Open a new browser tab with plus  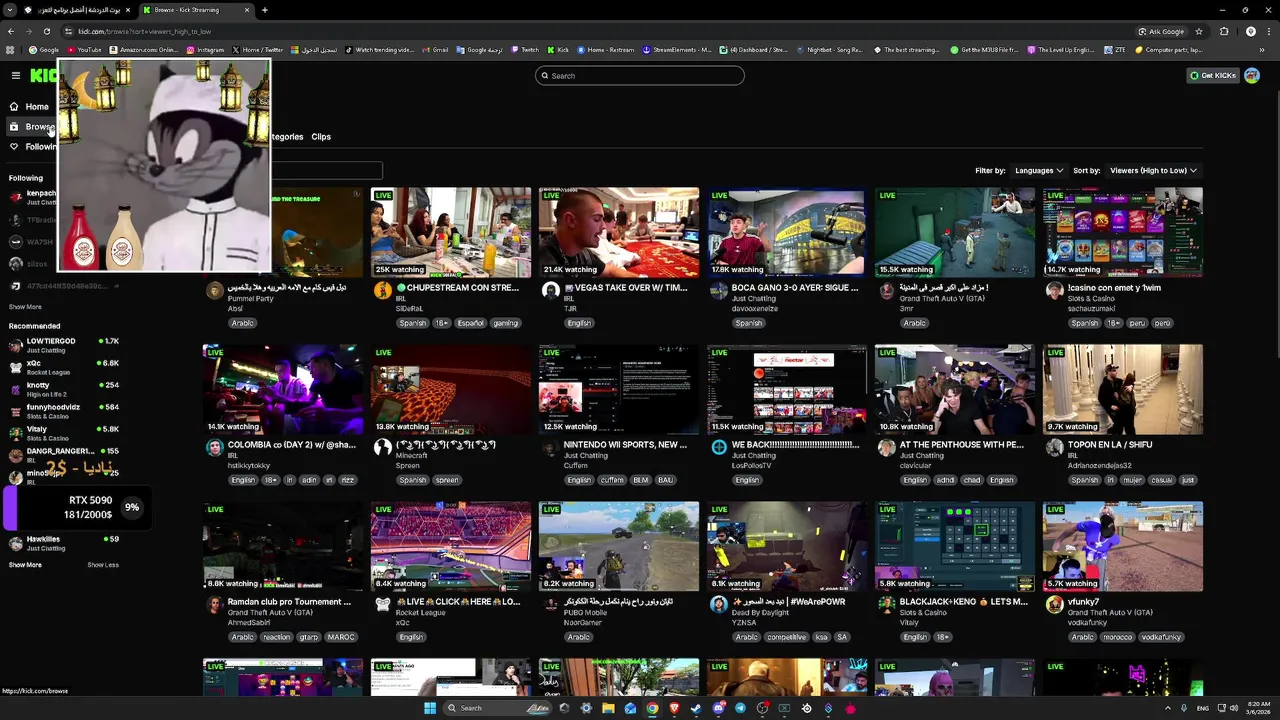tap(265, 10)
